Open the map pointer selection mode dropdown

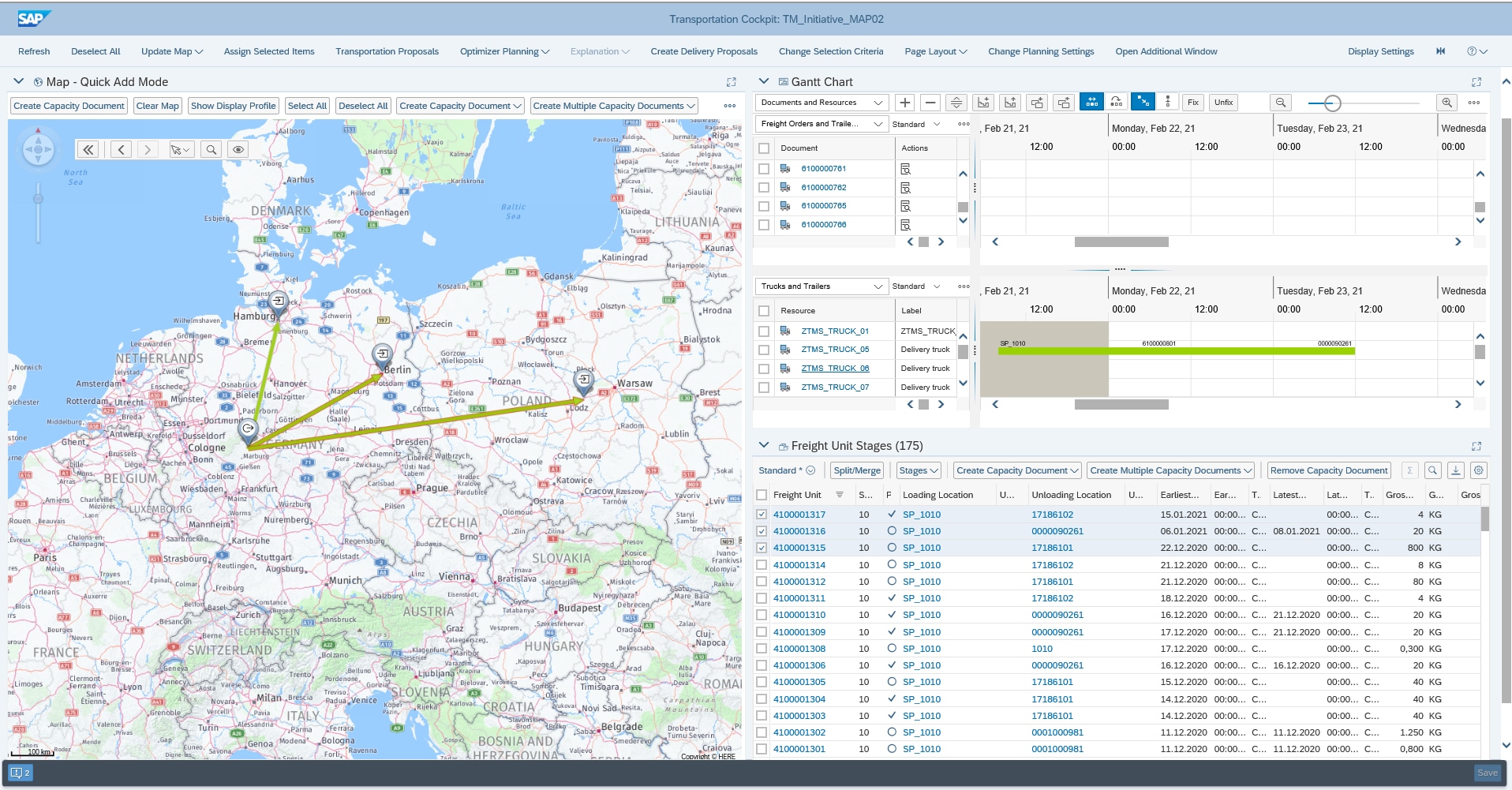click(x=181, y=149)
